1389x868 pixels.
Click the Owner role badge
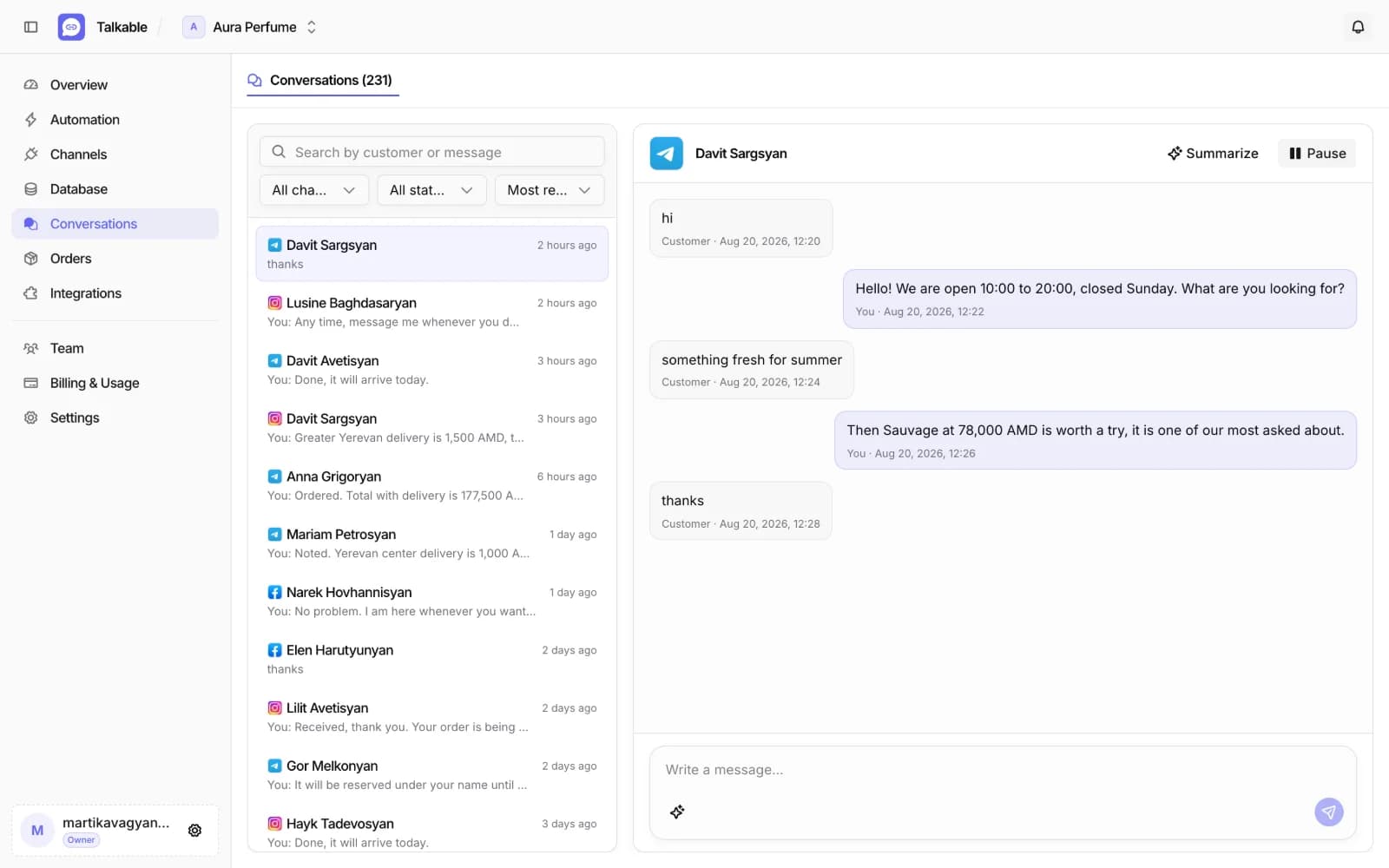pos(82,840)
